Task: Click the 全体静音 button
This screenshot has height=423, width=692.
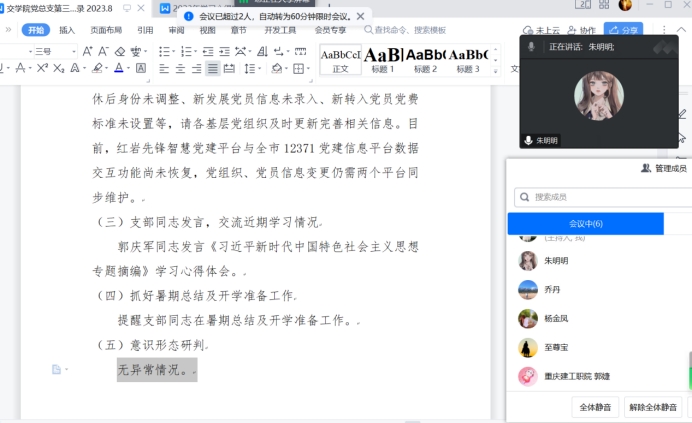Action: pos(594,407)
